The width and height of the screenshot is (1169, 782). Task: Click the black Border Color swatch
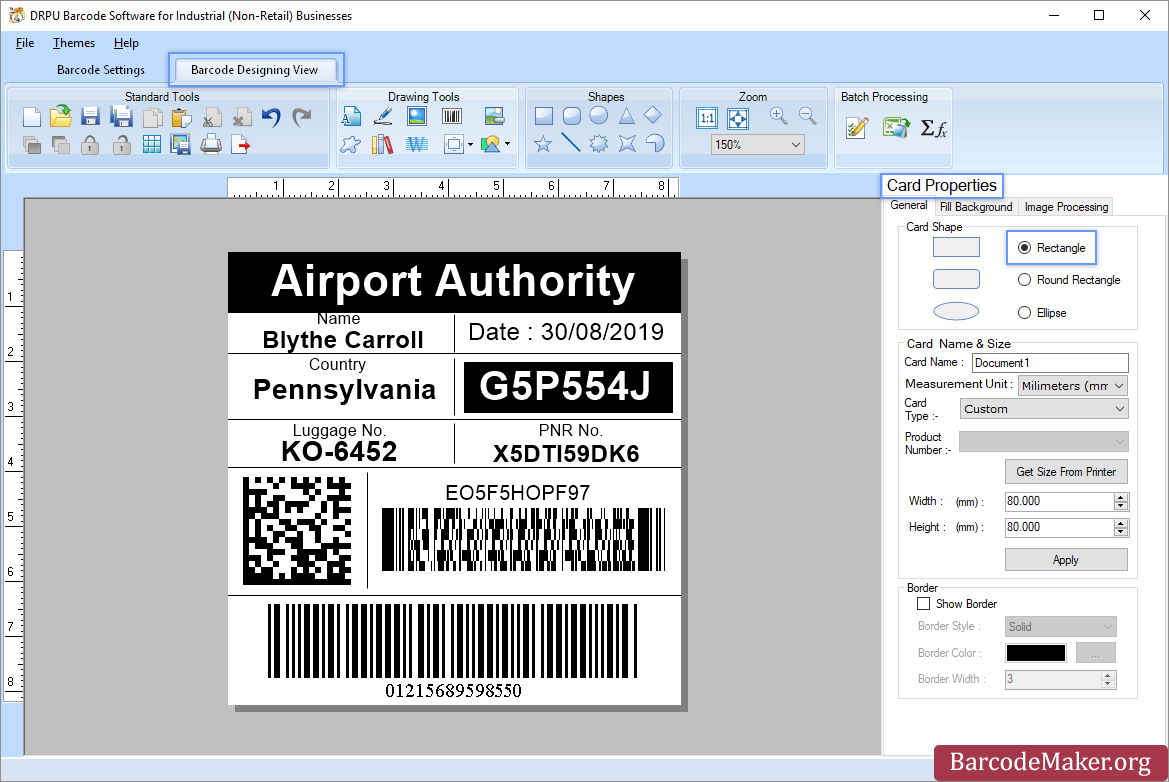click(1036, 653)
